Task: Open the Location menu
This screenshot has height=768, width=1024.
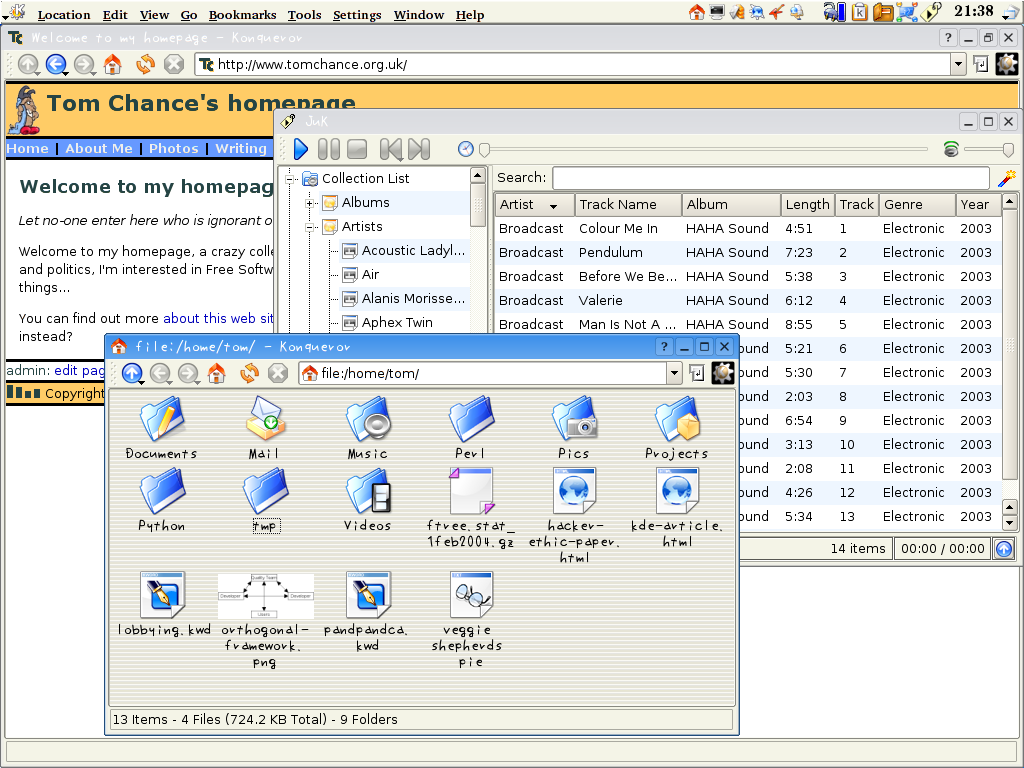Action: coord(64,14)
